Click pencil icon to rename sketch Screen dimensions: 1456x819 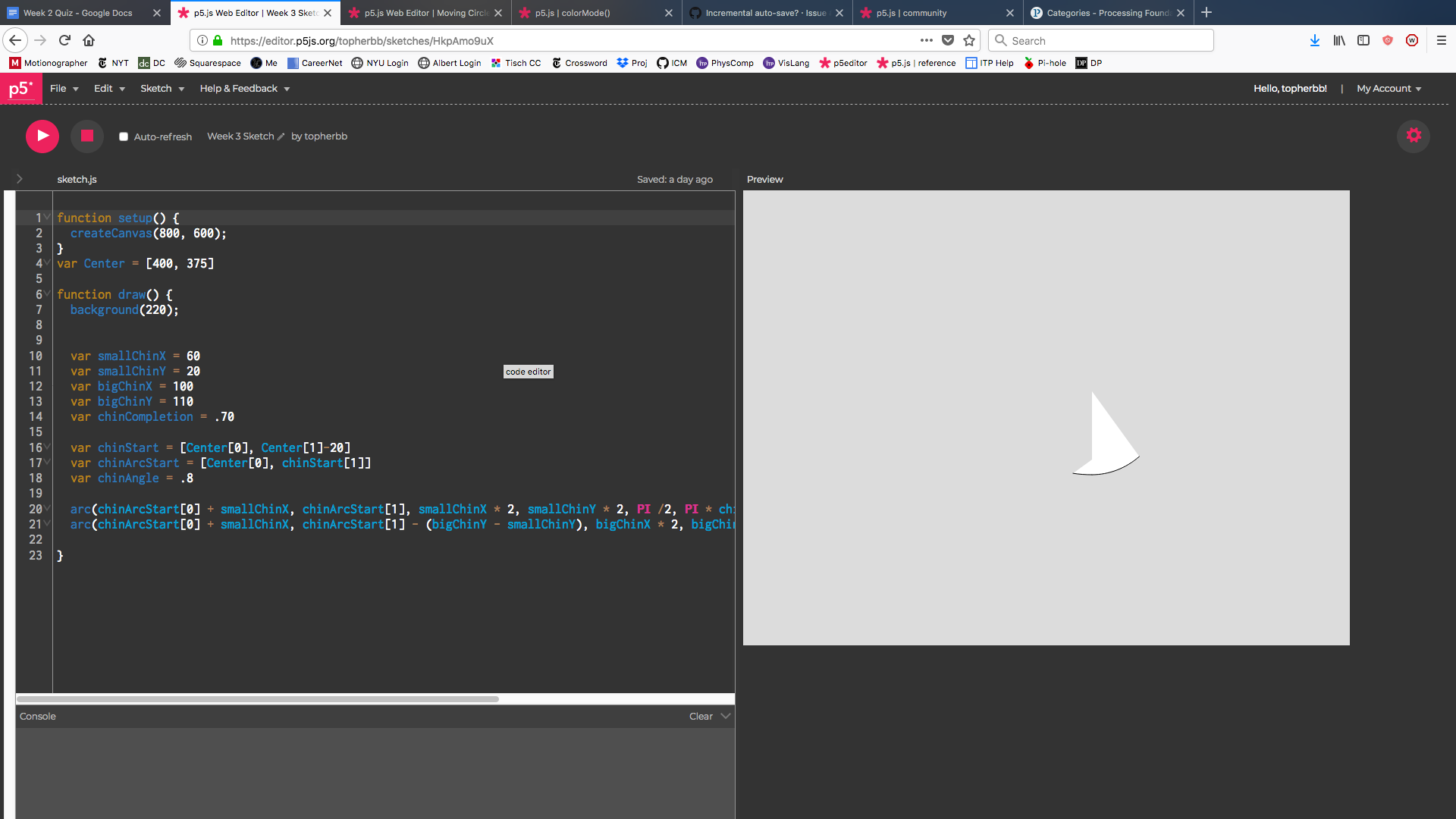tap(281, 137)
